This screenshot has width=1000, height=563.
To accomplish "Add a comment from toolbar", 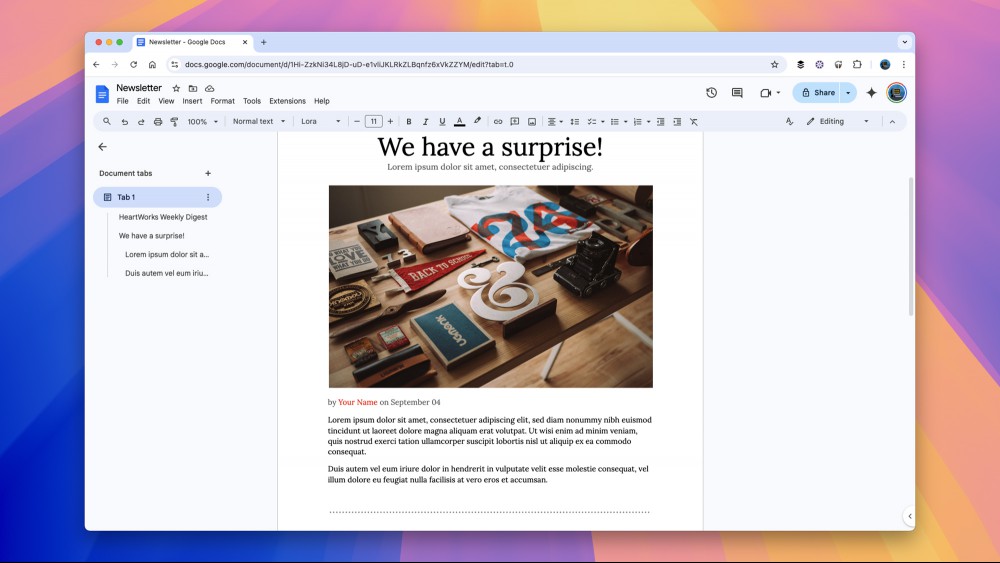I will click(x=515, y=122).
